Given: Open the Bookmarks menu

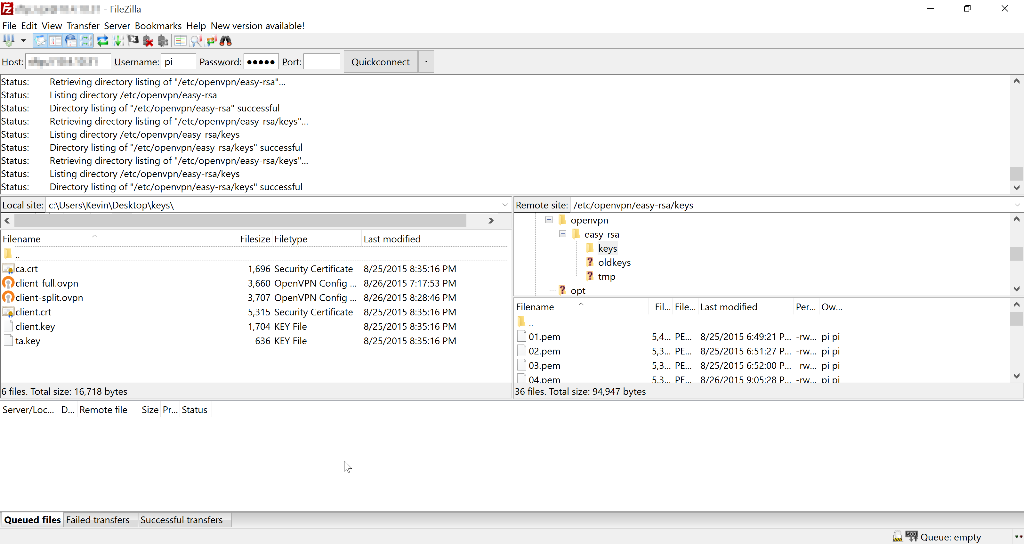Looking at the screenshot, I should click(x=158, y=25).
